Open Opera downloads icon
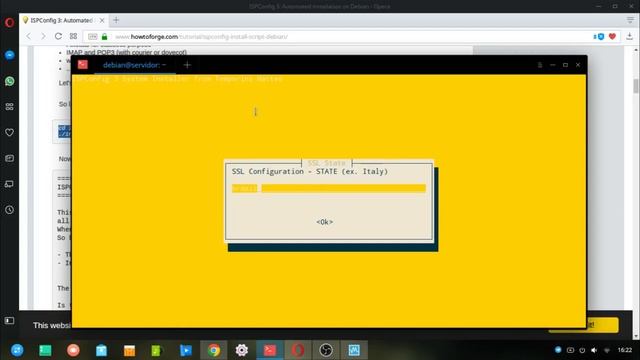Viewport: 640px width, 360px height. 629,36
